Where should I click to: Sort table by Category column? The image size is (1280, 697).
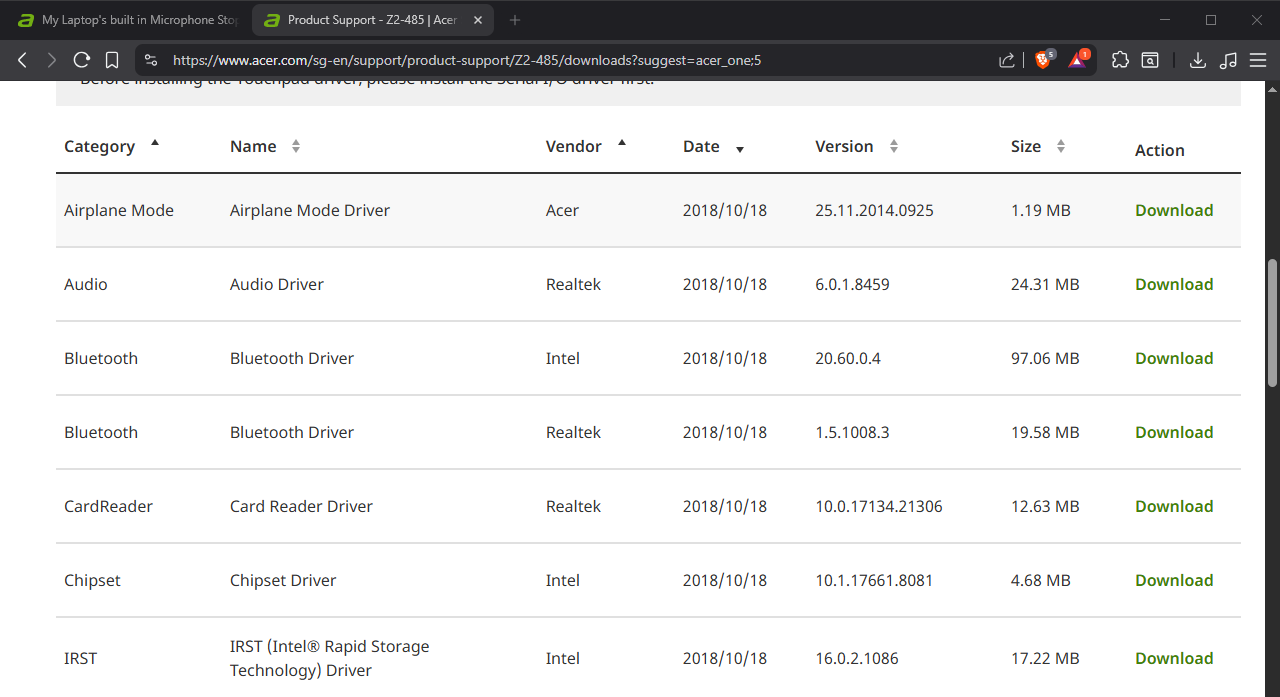(x=111, y=146)
